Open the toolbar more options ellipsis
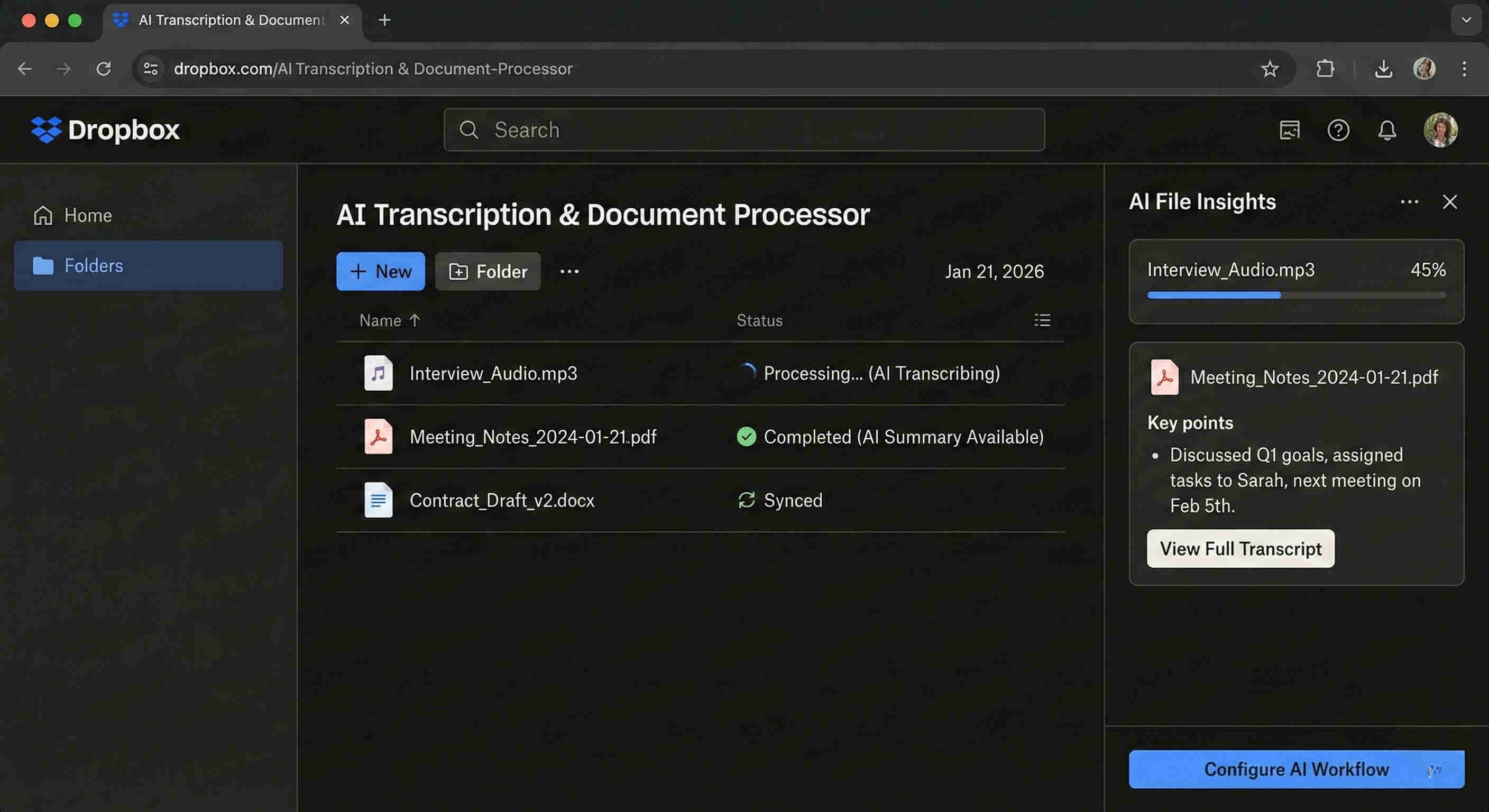 569,271
